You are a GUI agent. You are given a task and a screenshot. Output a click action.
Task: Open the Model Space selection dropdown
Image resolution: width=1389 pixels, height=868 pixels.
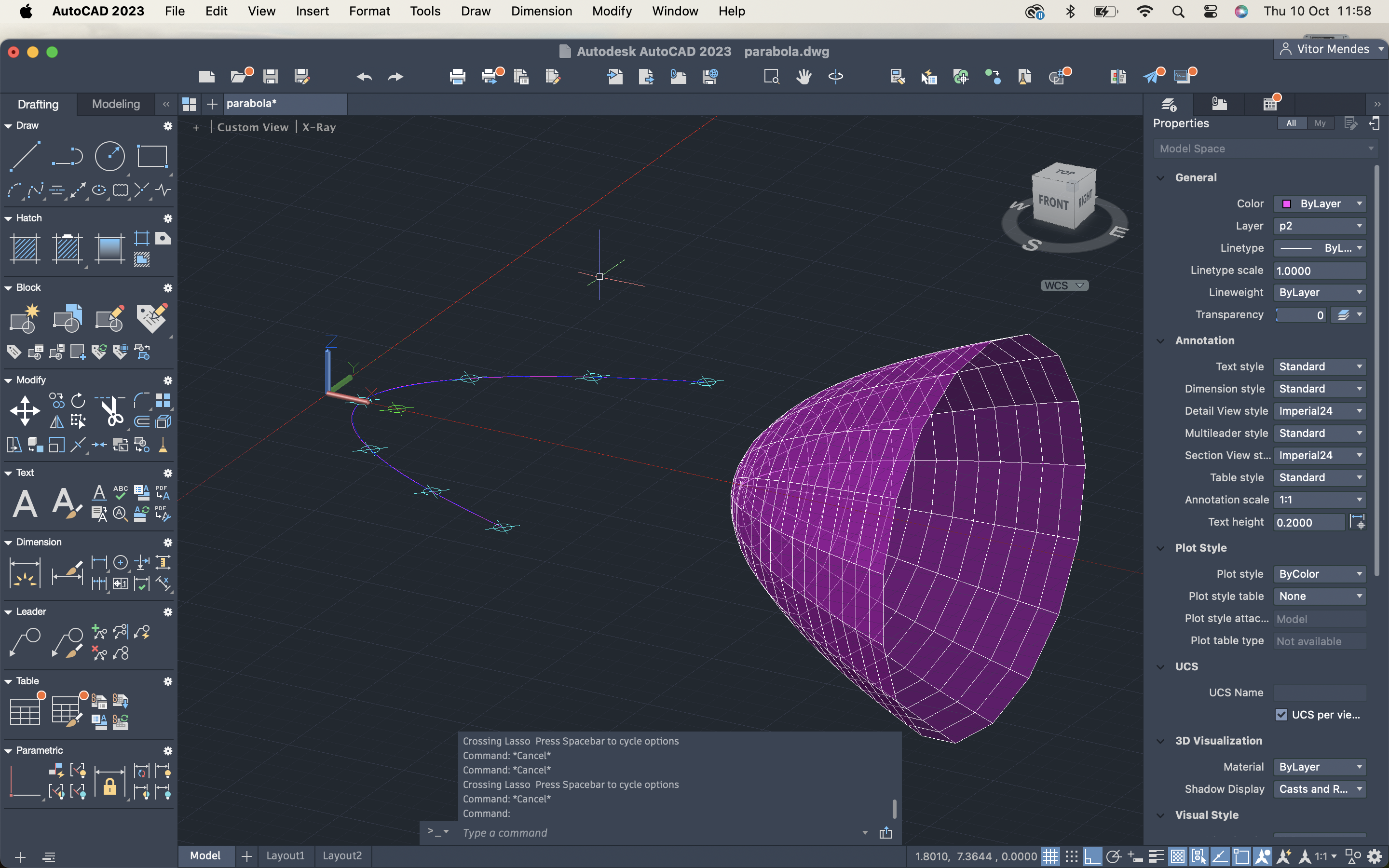(1265, 149)
